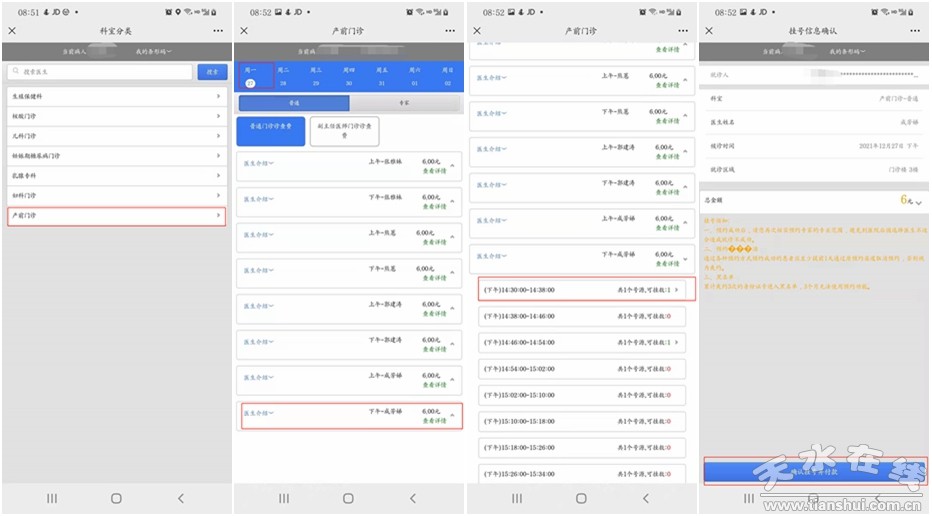The height and width of the screenshot is (516, 932).
Task: Select the 周四 30 date tab
Action: click(x=348, y=77)
